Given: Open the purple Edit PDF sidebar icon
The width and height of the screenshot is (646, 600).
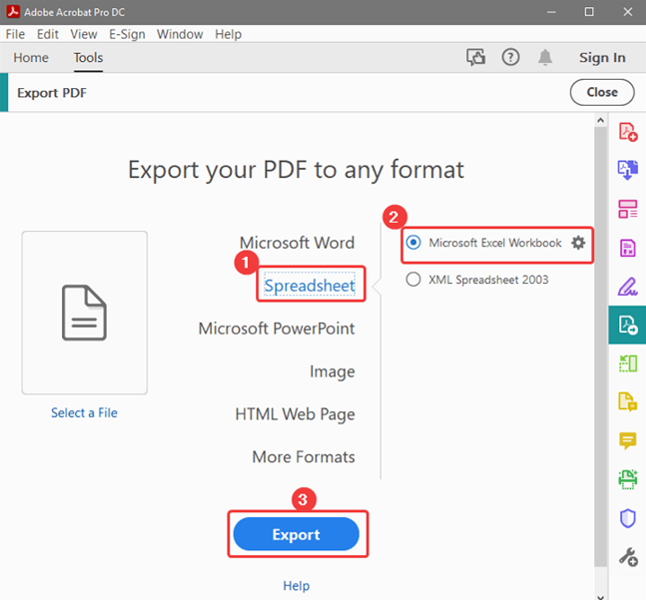Looking at the screenshot, I should [x=628, y=248].
